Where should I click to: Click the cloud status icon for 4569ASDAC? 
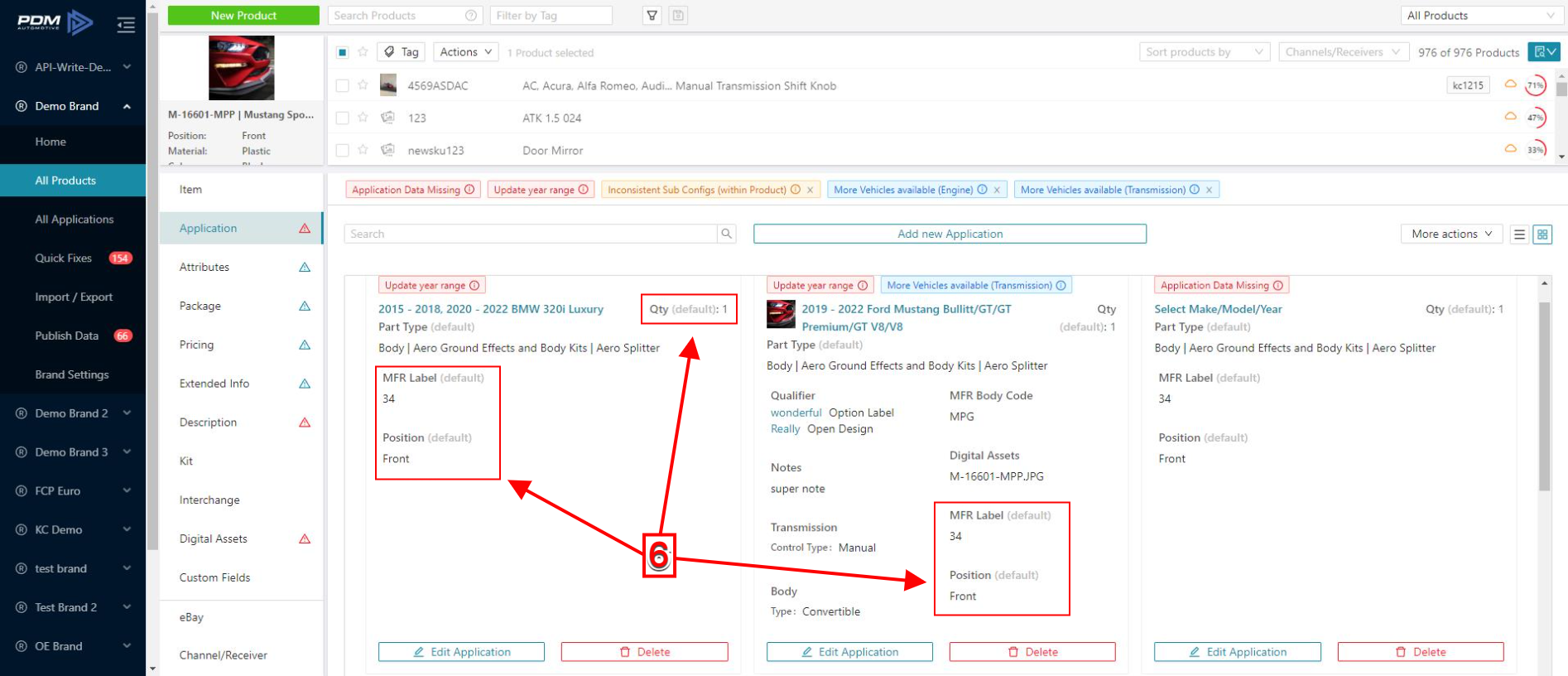tap(1510, 84)
